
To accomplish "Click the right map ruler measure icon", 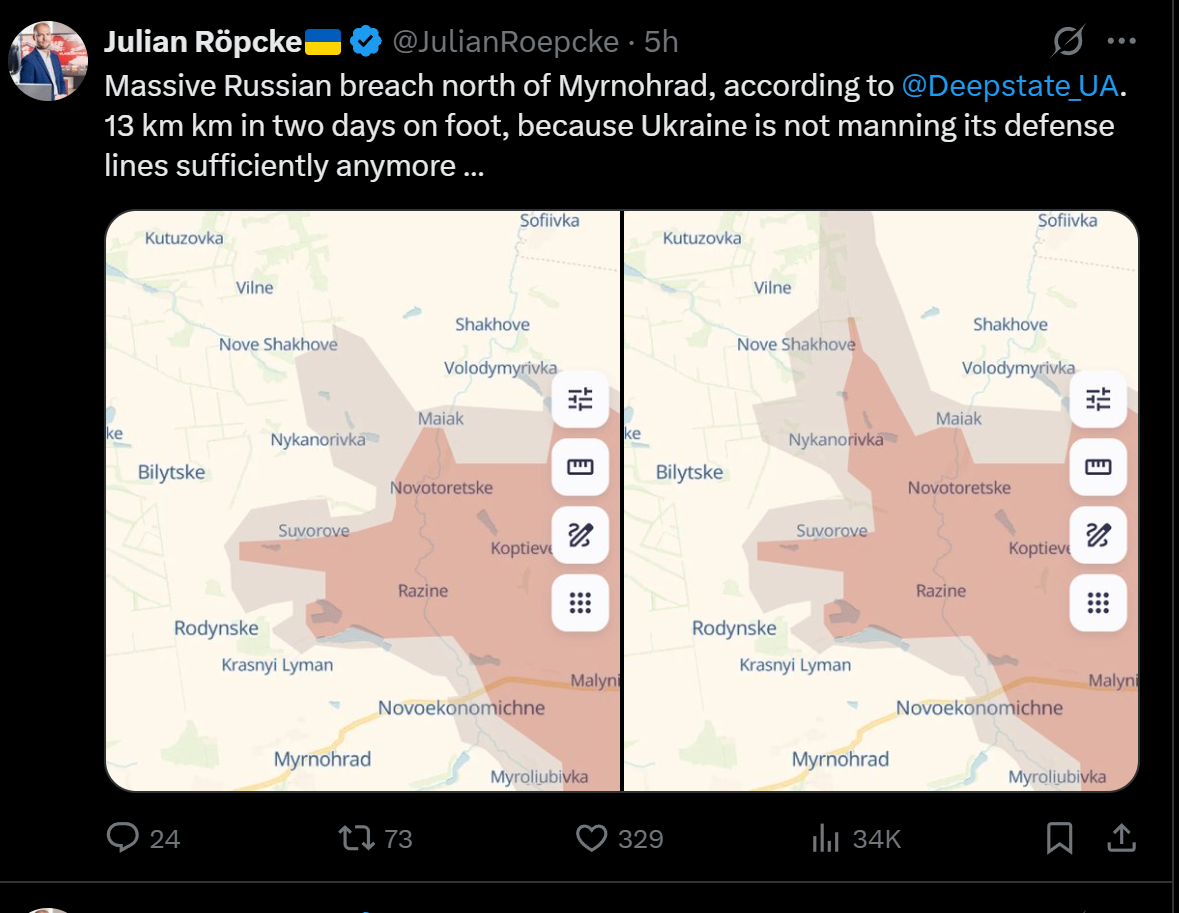I will 1098,467.
